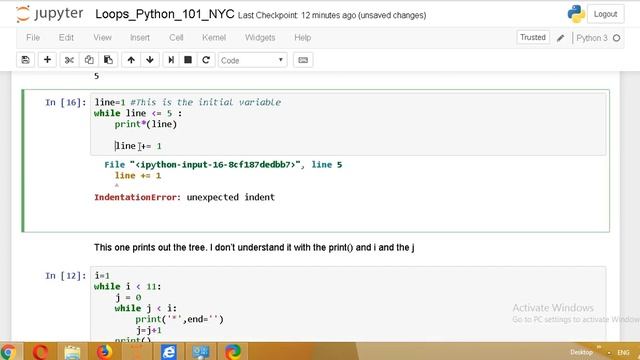Click the Desktop toolbar label in the taskbar
The width and height of the screenshot is (640, 360).
[x=581, y=352]
